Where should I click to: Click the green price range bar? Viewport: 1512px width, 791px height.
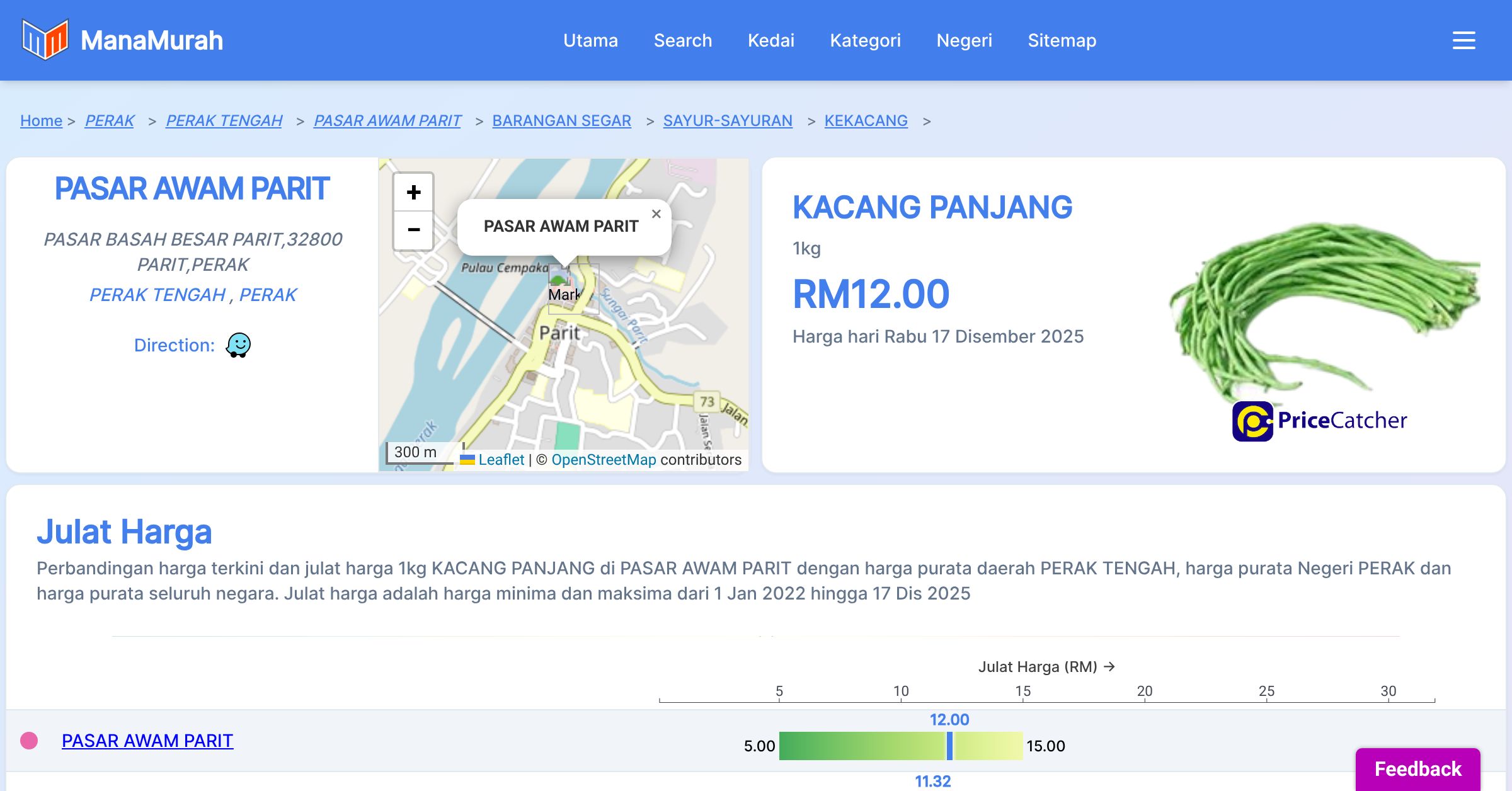click(863, 746)
